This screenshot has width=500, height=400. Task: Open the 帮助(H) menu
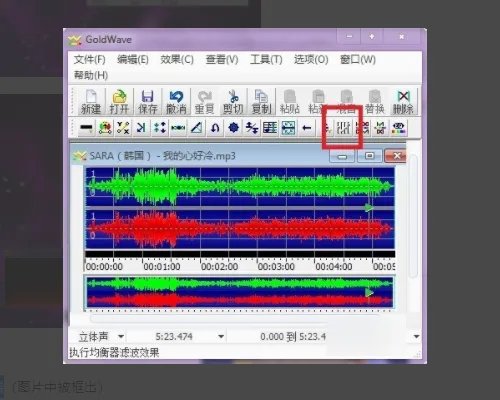tap(91, 75)
